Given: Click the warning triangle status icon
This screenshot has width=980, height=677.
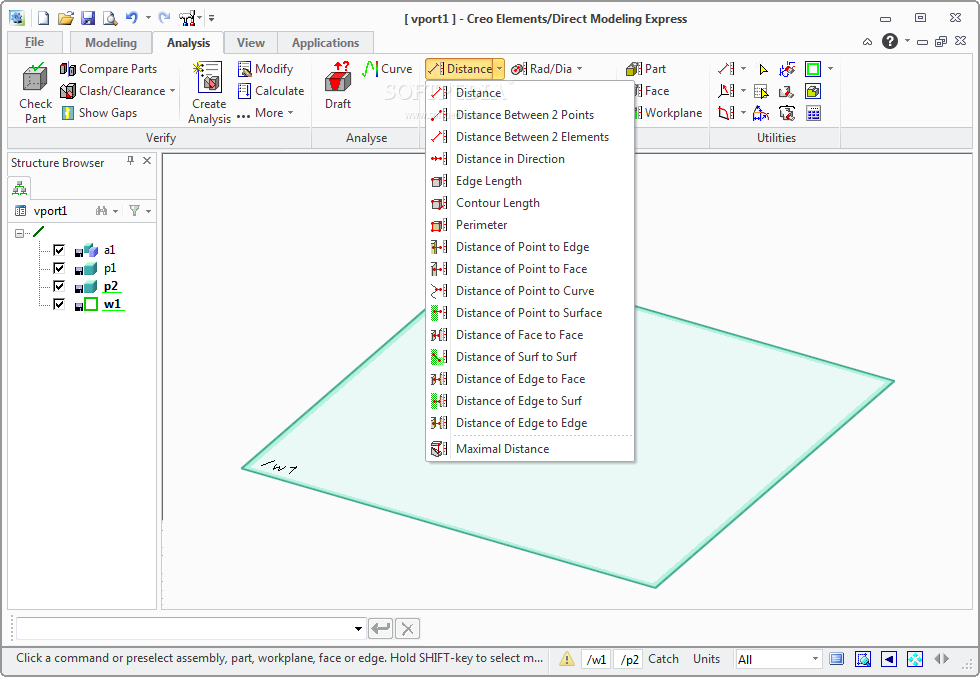Looking at the screenshot, I should (x=566, y=659).
